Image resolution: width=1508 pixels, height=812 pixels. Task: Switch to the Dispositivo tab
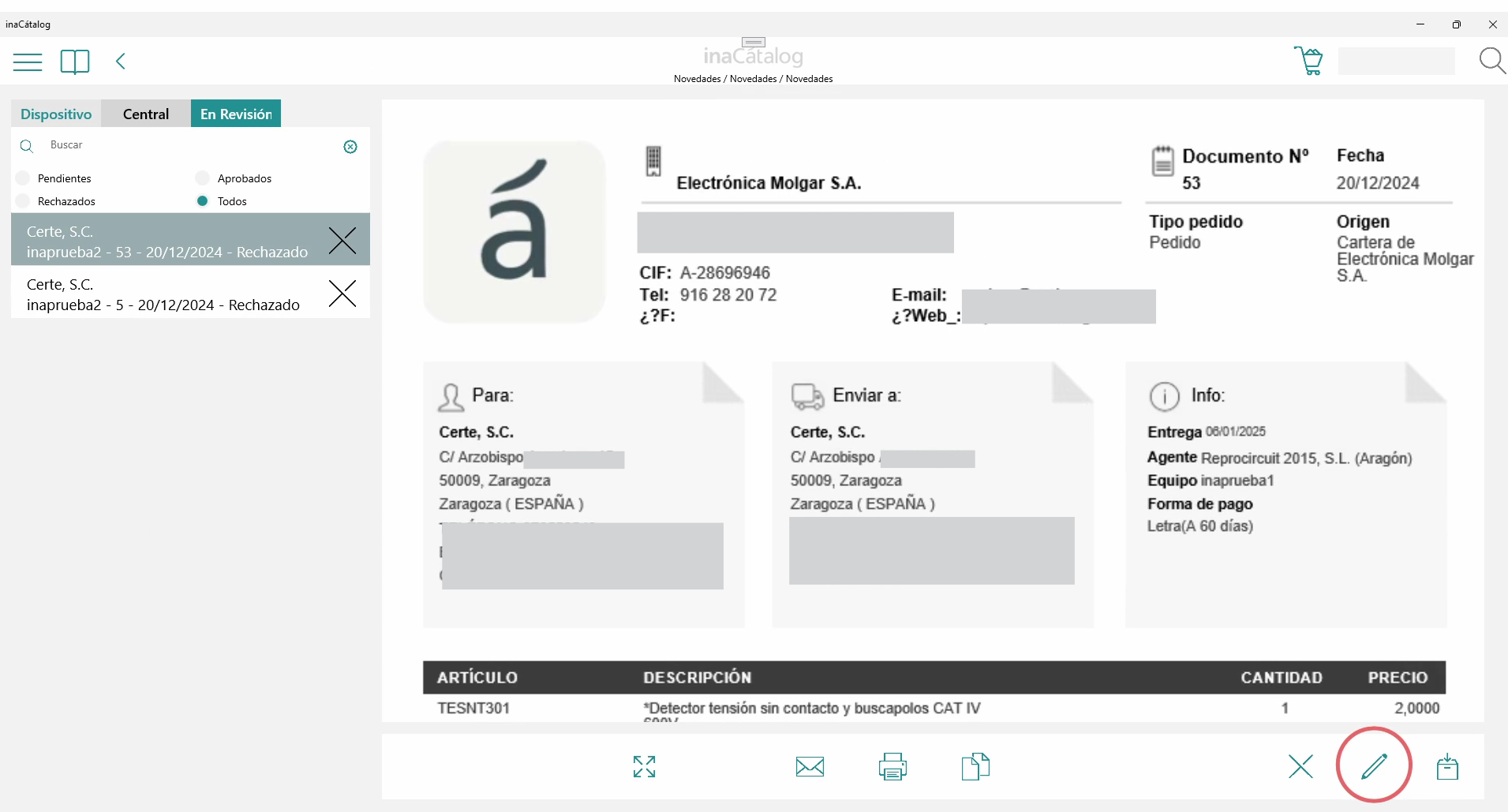56,114
